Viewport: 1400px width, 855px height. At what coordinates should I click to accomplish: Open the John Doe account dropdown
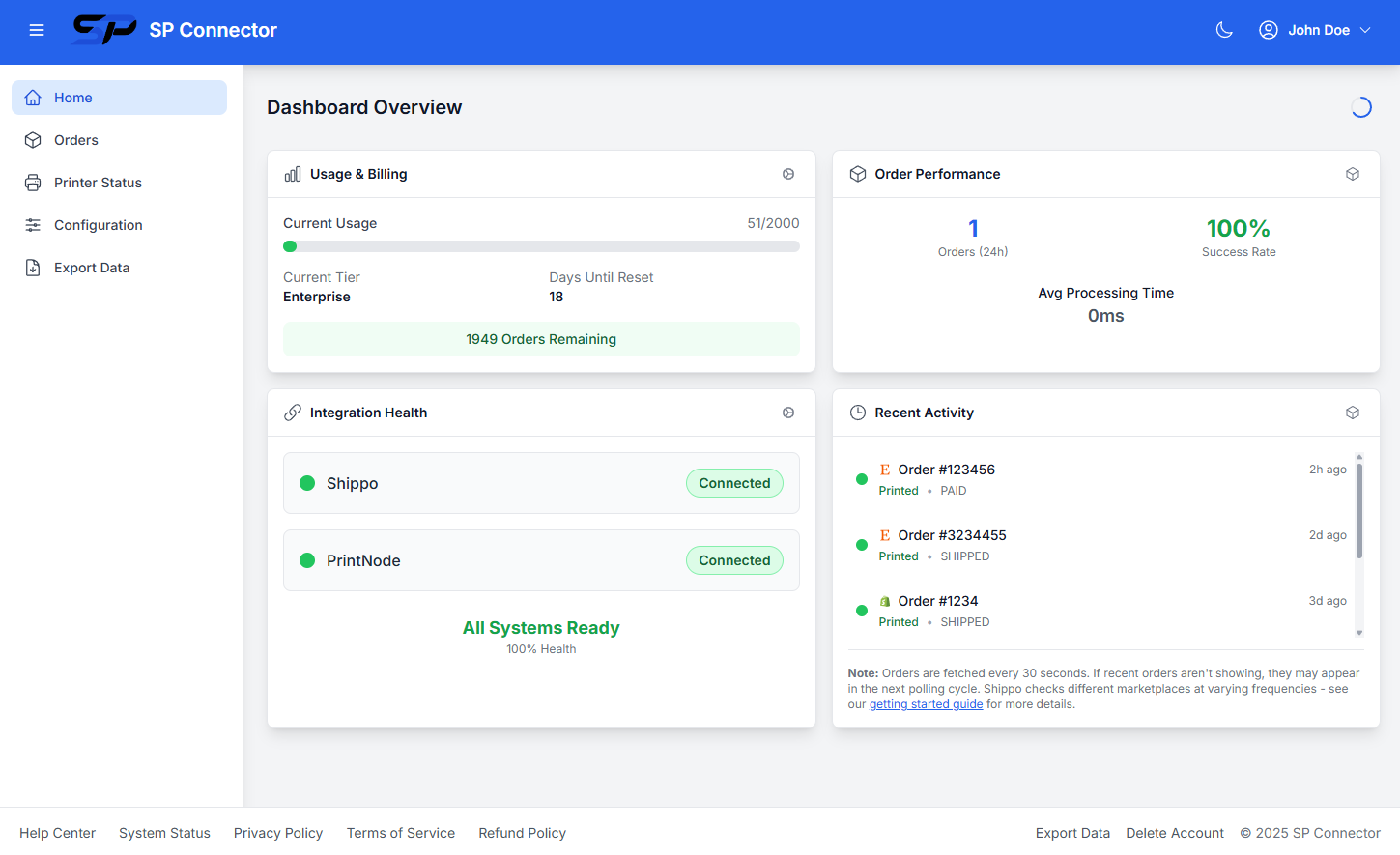pos(1316,30)
